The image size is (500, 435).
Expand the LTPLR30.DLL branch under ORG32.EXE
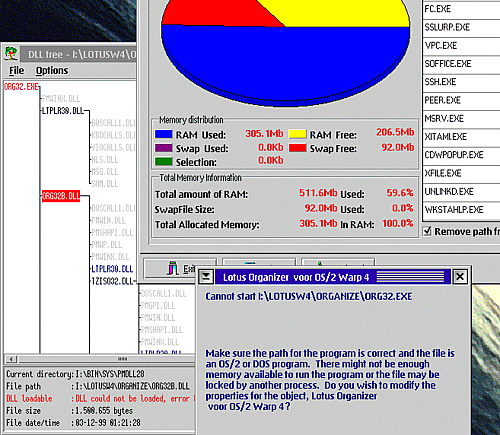coord(63,111)
